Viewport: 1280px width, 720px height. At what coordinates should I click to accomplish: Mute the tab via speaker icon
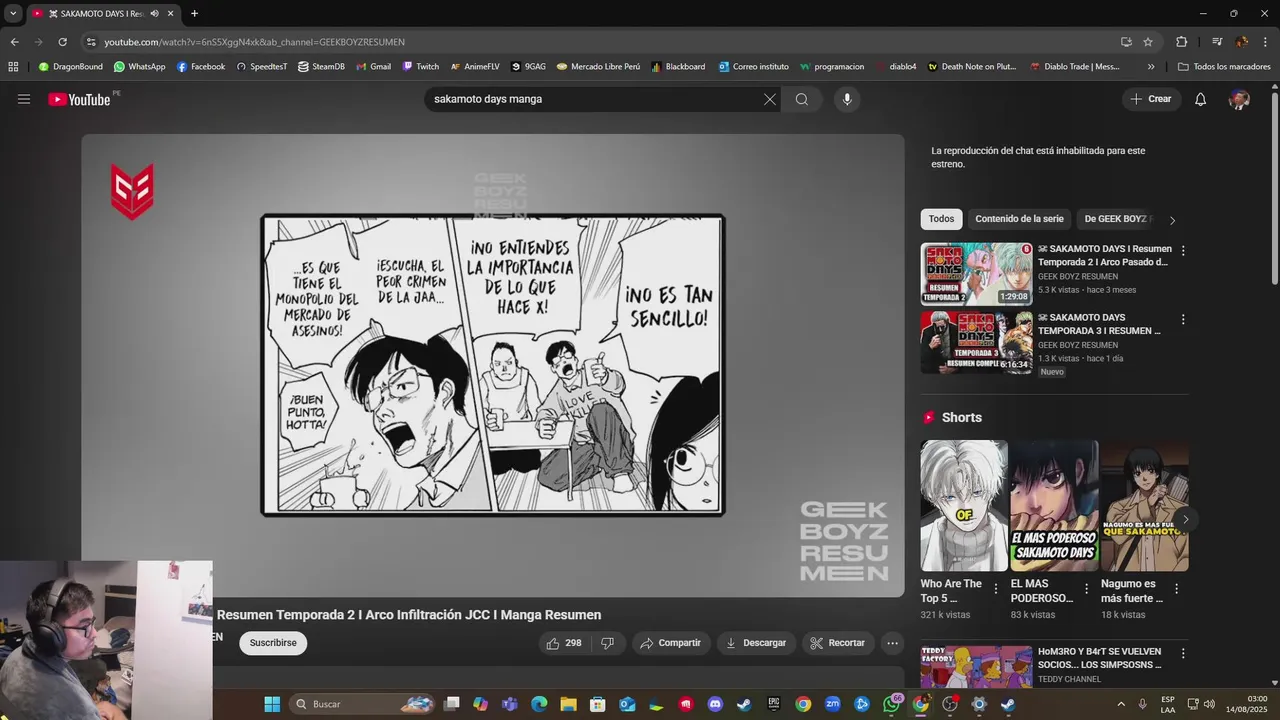pos(154,14)
